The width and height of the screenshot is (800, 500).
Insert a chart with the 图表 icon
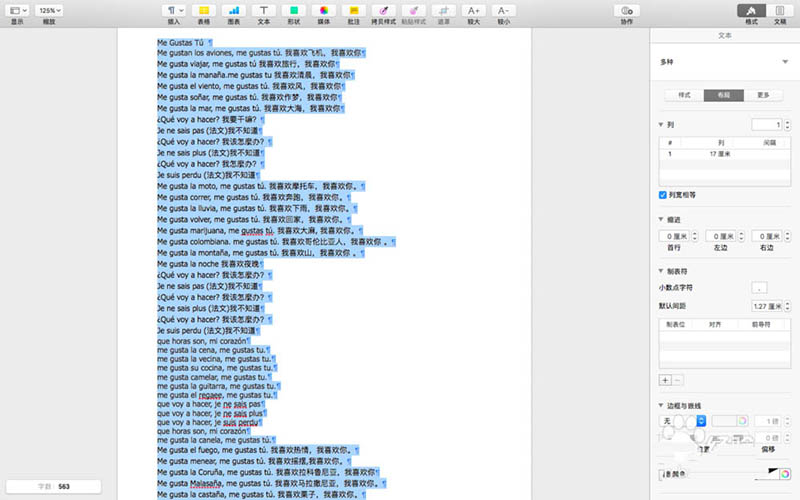click(234, 11)
